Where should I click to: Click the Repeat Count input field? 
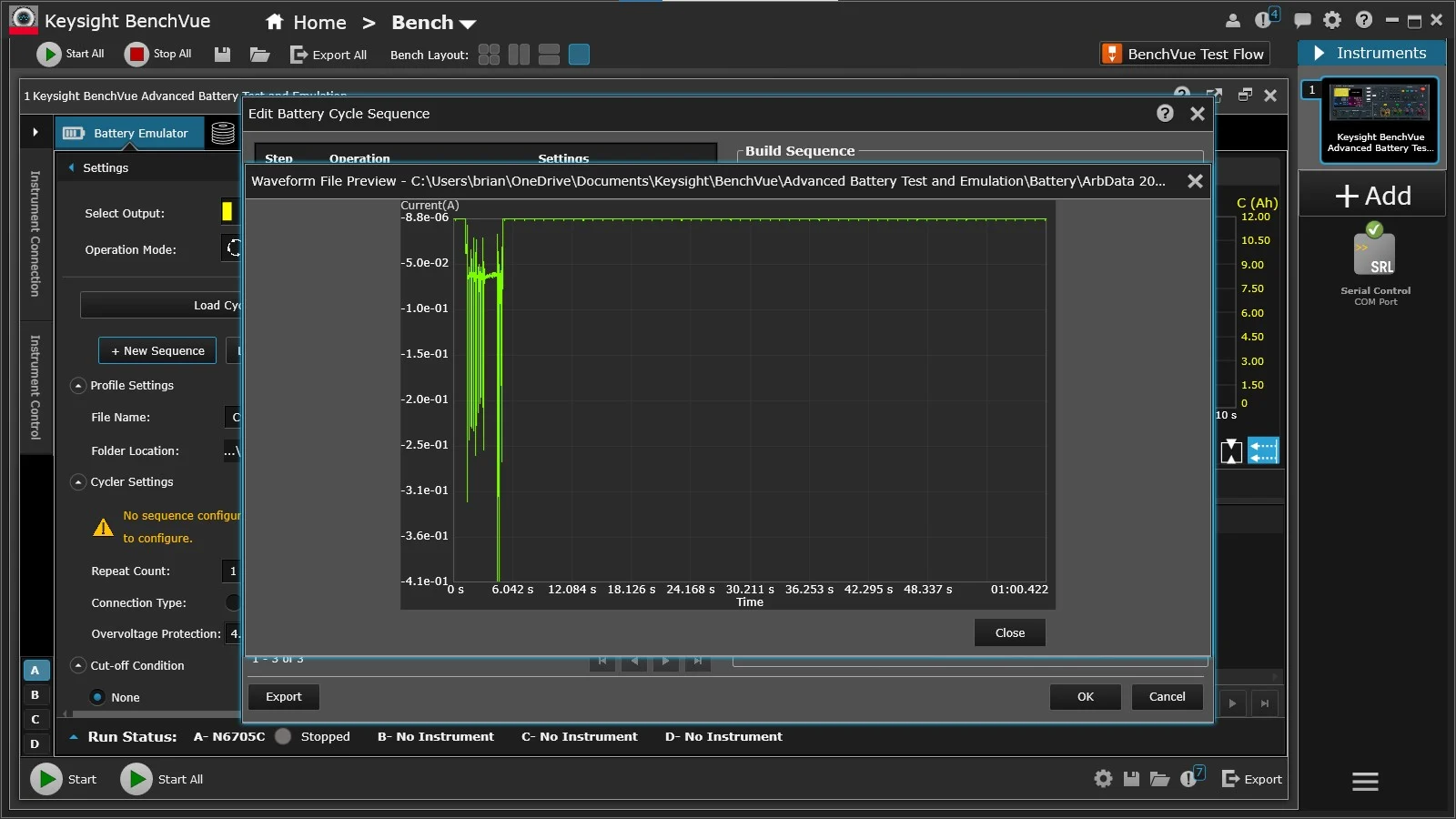click(231, 571)
